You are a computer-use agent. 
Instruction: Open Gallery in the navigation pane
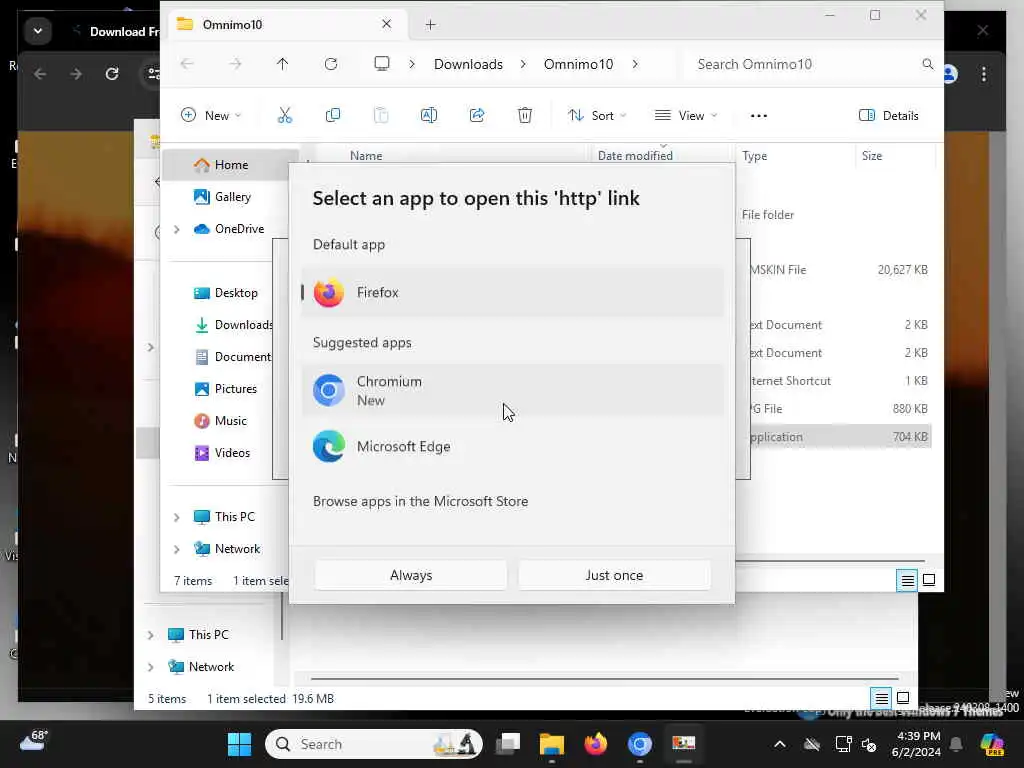click(x=223, y=197)
